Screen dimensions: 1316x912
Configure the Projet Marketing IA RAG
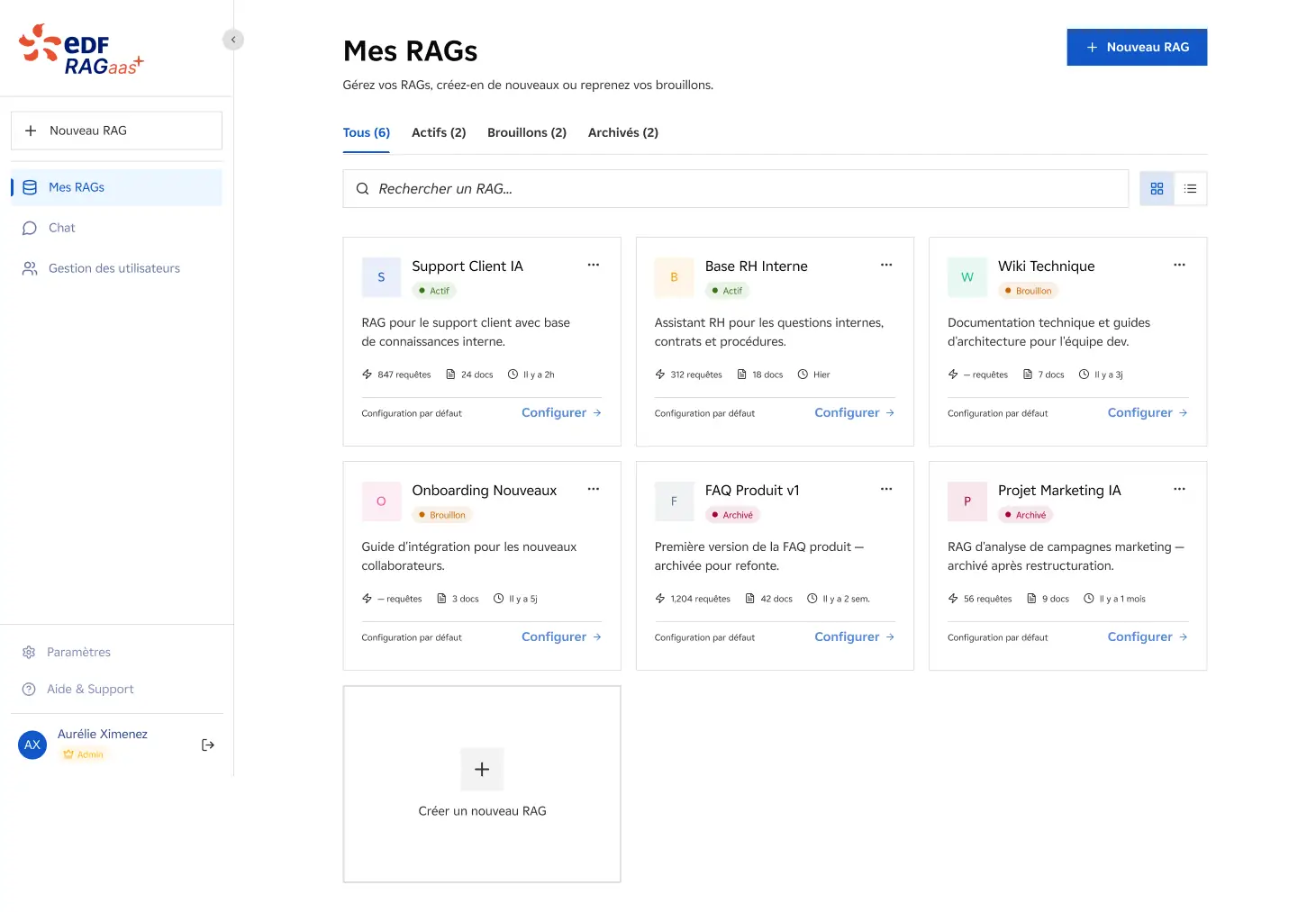coord(1148,637)
